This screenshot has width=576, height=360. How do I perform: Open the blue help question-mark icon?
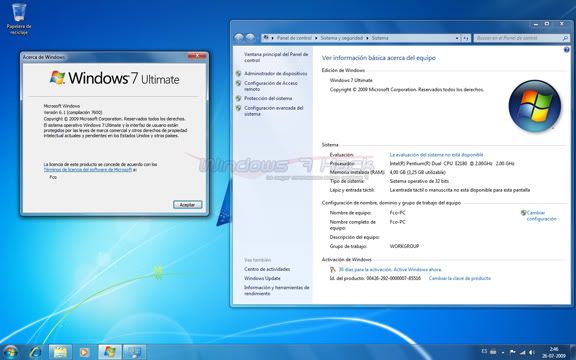[x=566, y=50]
